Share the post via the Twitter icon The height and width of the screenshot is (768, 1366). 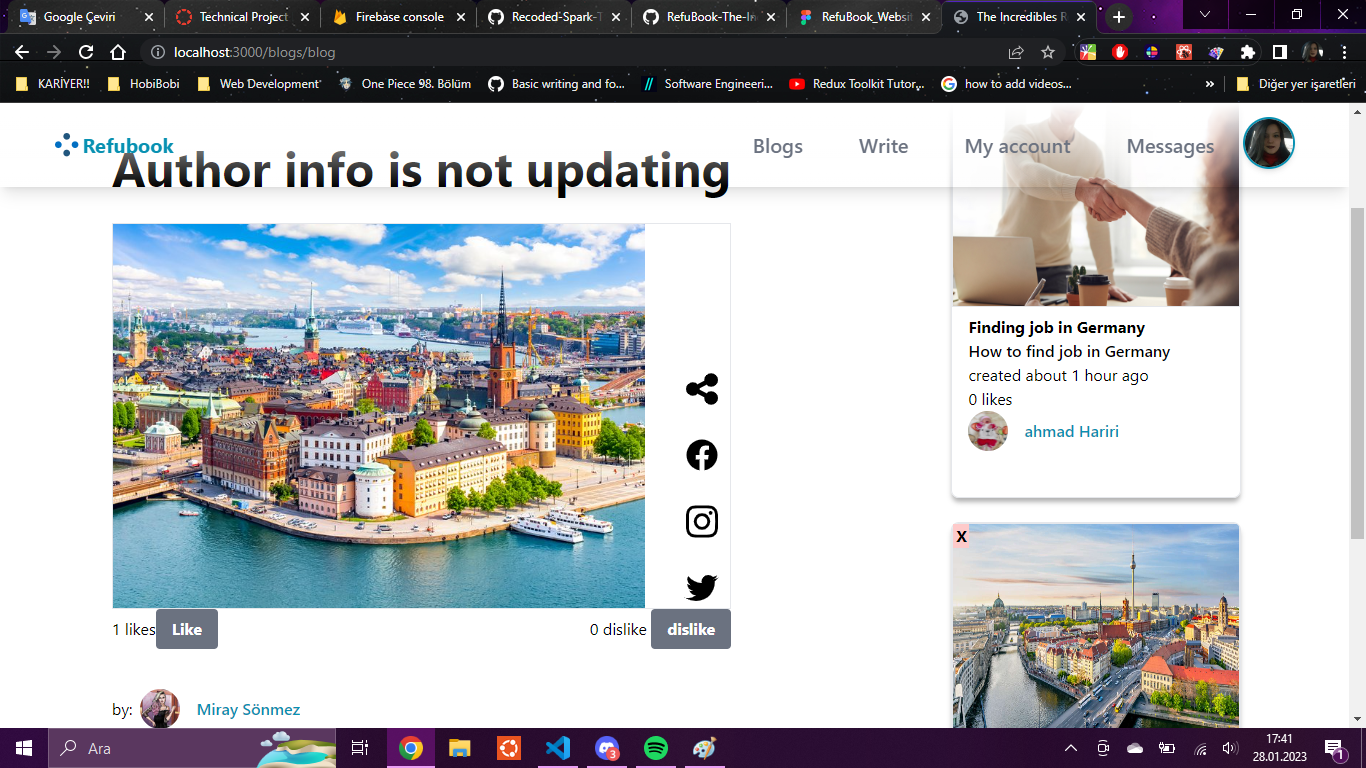coord(701,588)
